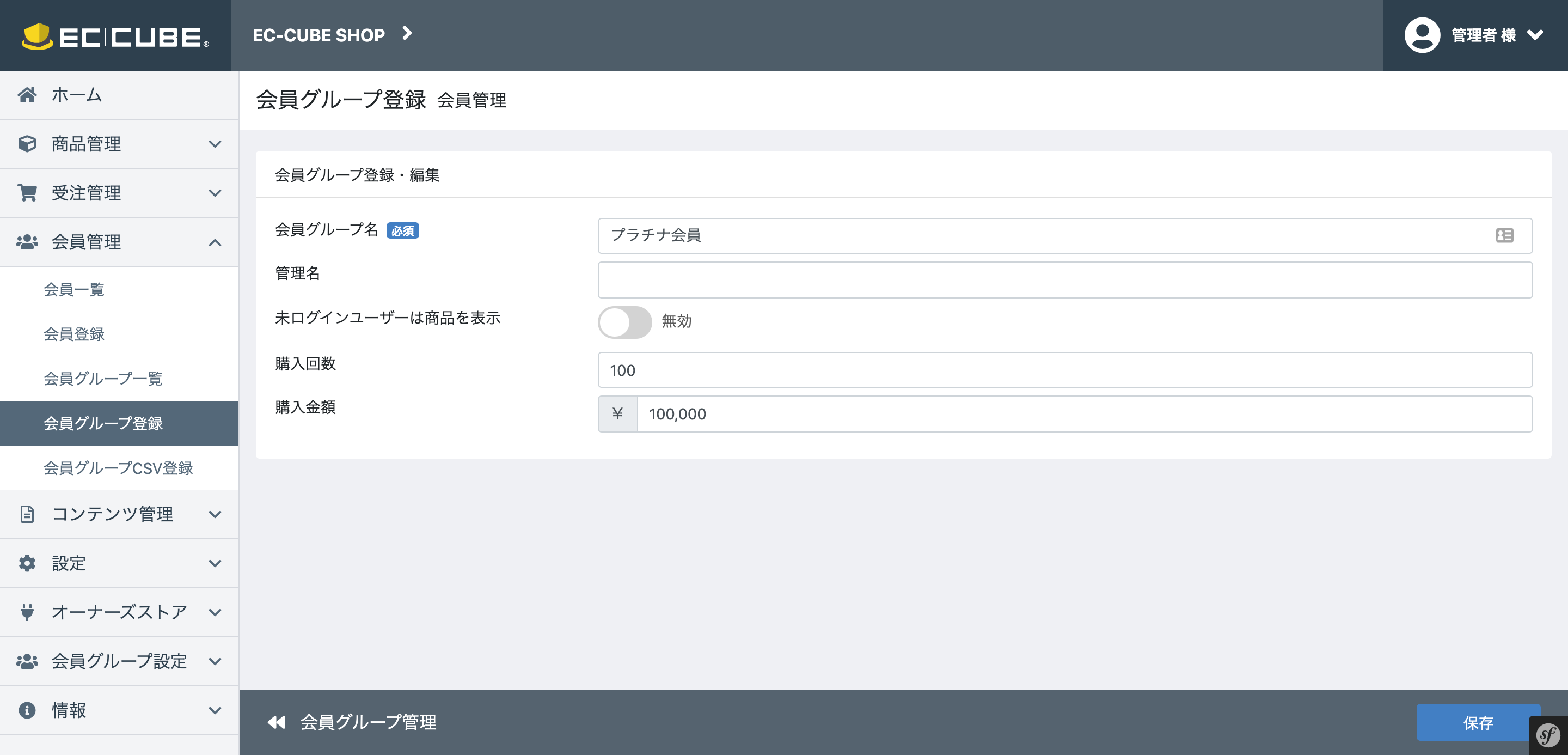Click the 保存 save button
1568x755 pixels.
(1478, 722)
